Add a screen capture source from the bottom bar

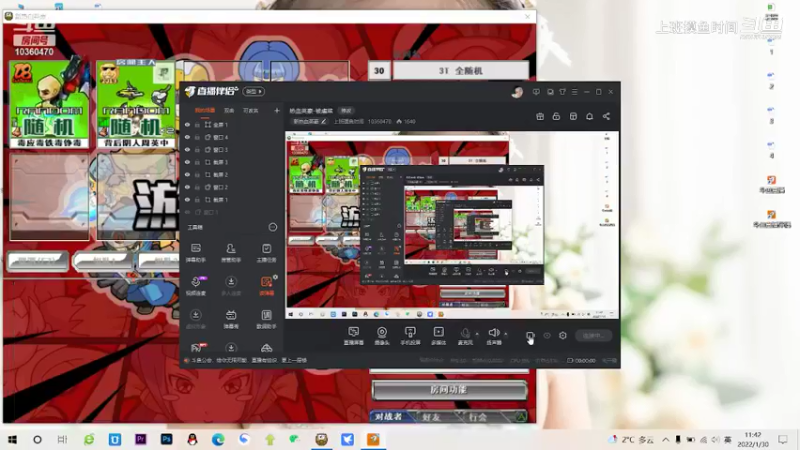[x=353, y=336]
